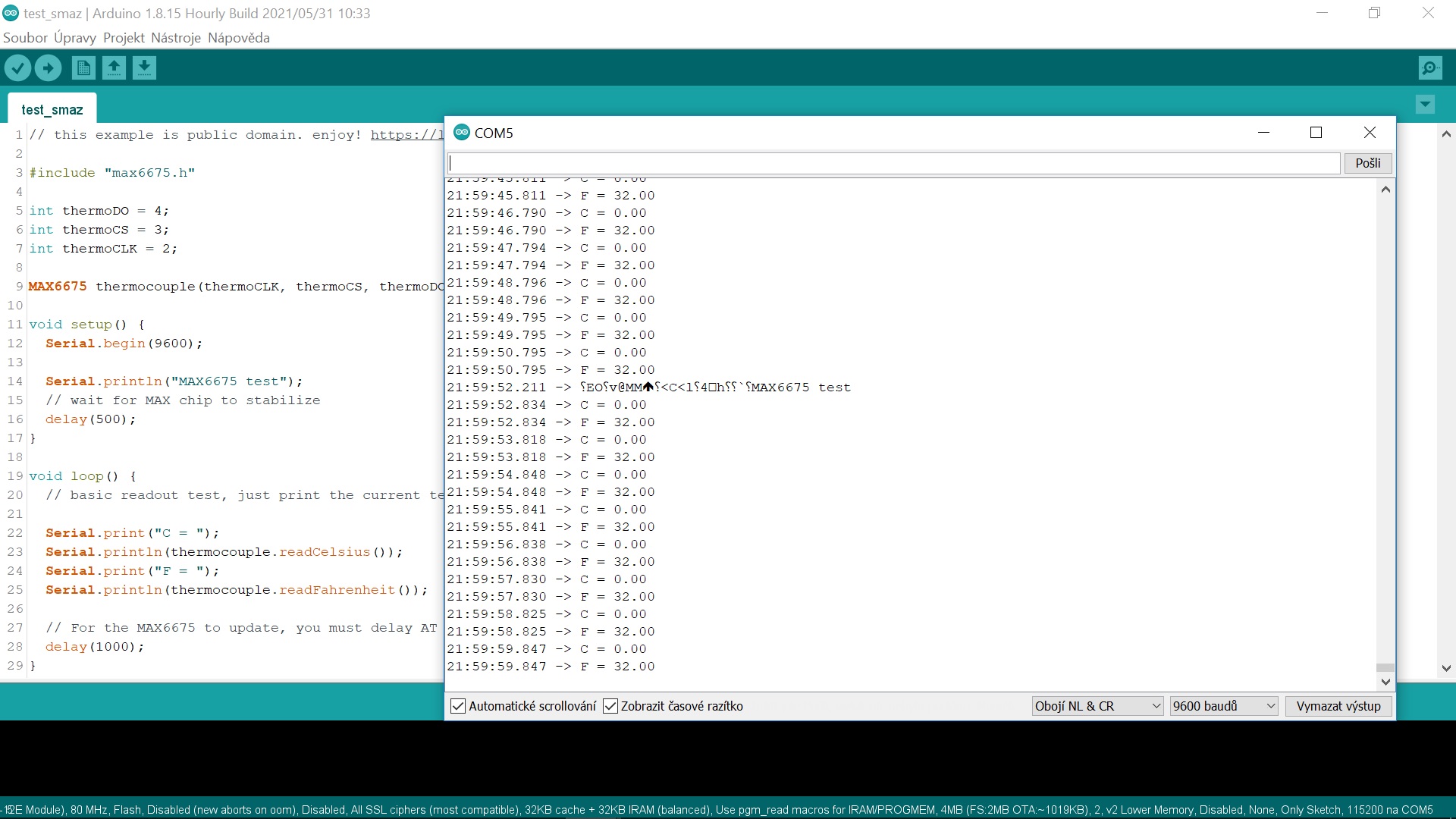Toggle Zobrazit časové razítko checkbox
1456x819 pixels.
tap(610, 706)
